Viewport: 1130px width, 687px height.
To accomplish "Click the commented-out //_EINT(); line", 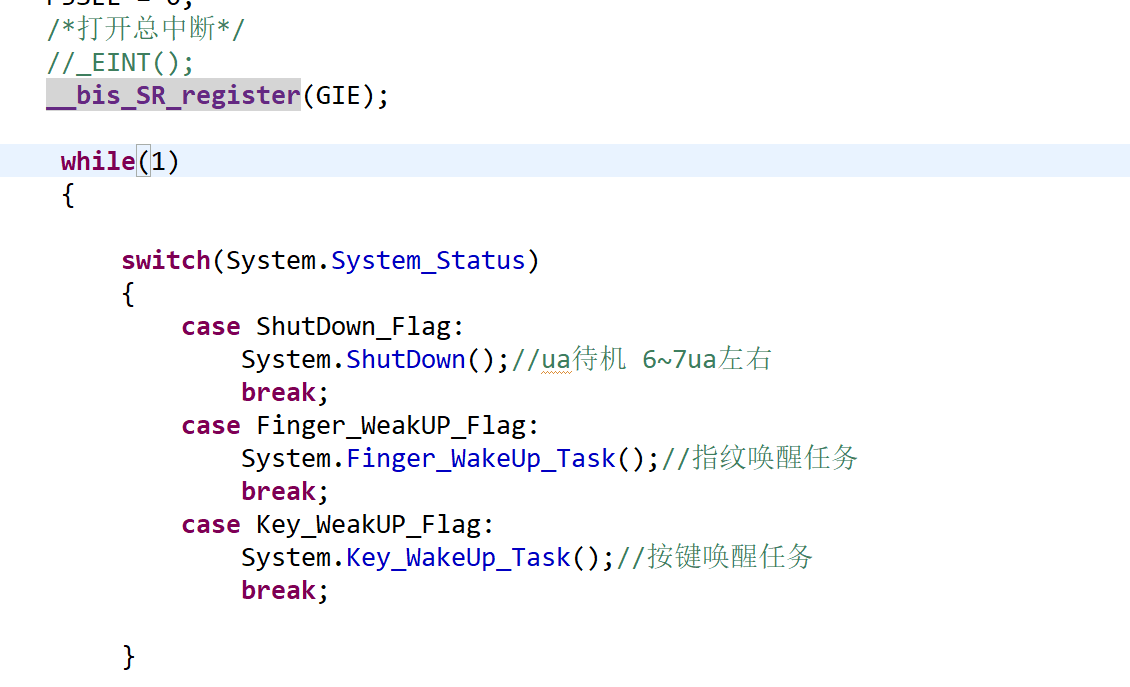I will (x=120, y=62).
